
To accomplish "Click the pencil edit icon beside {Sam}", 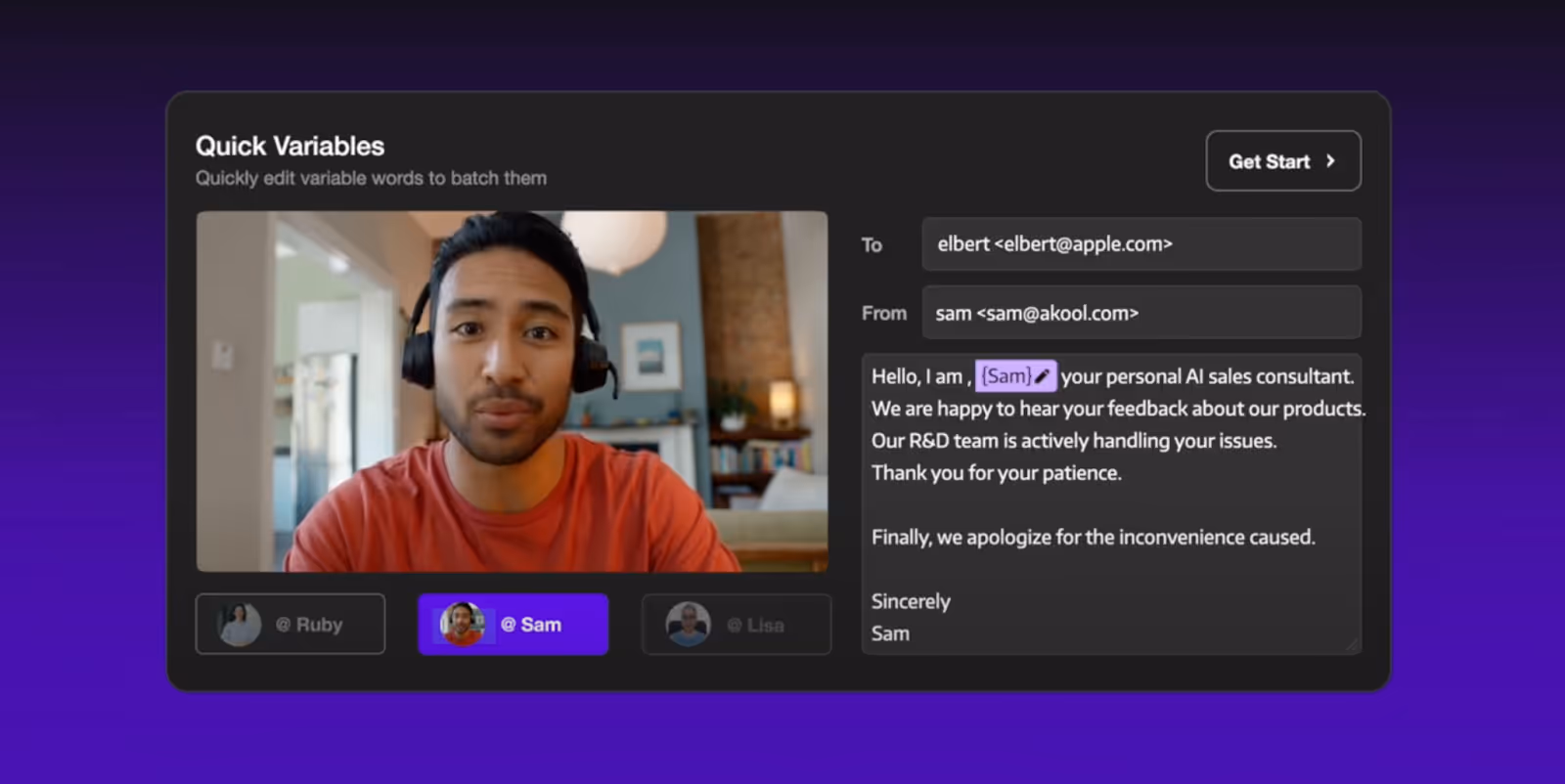I will point(1043,376).
